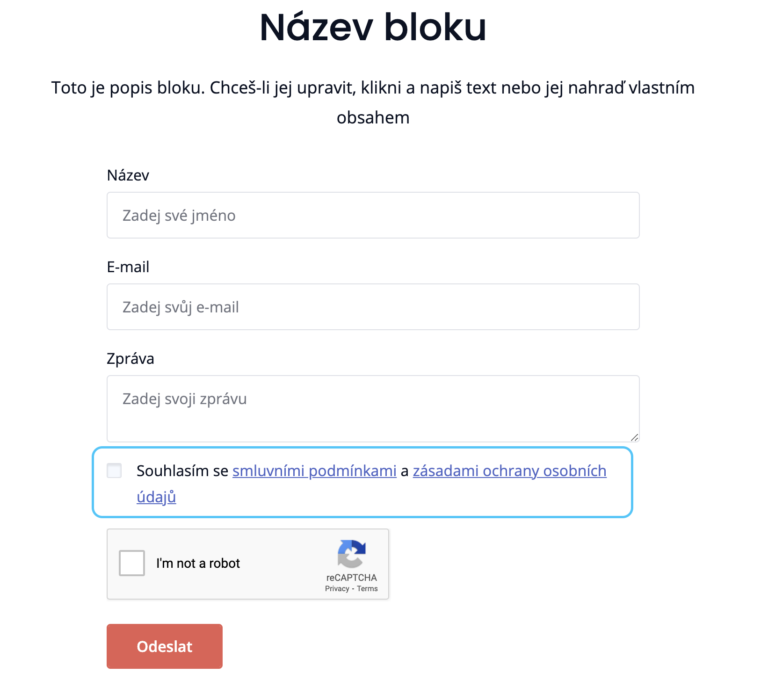Viewport: 768px width, 695px height.
Task: Focus the "Zadej svůj e-mail" field
Action: [x=373, y=307]
